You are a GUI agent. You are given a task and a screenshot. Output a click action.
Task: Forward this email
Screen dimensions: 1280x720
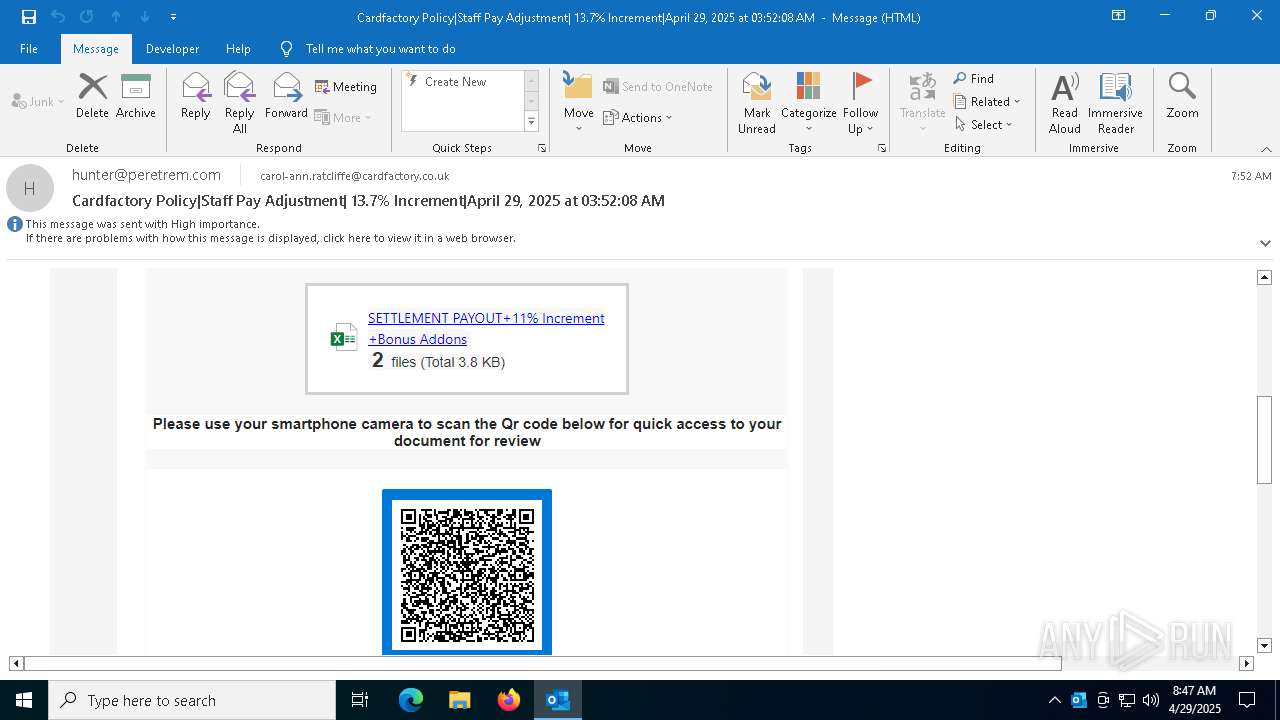click(286, 96)
